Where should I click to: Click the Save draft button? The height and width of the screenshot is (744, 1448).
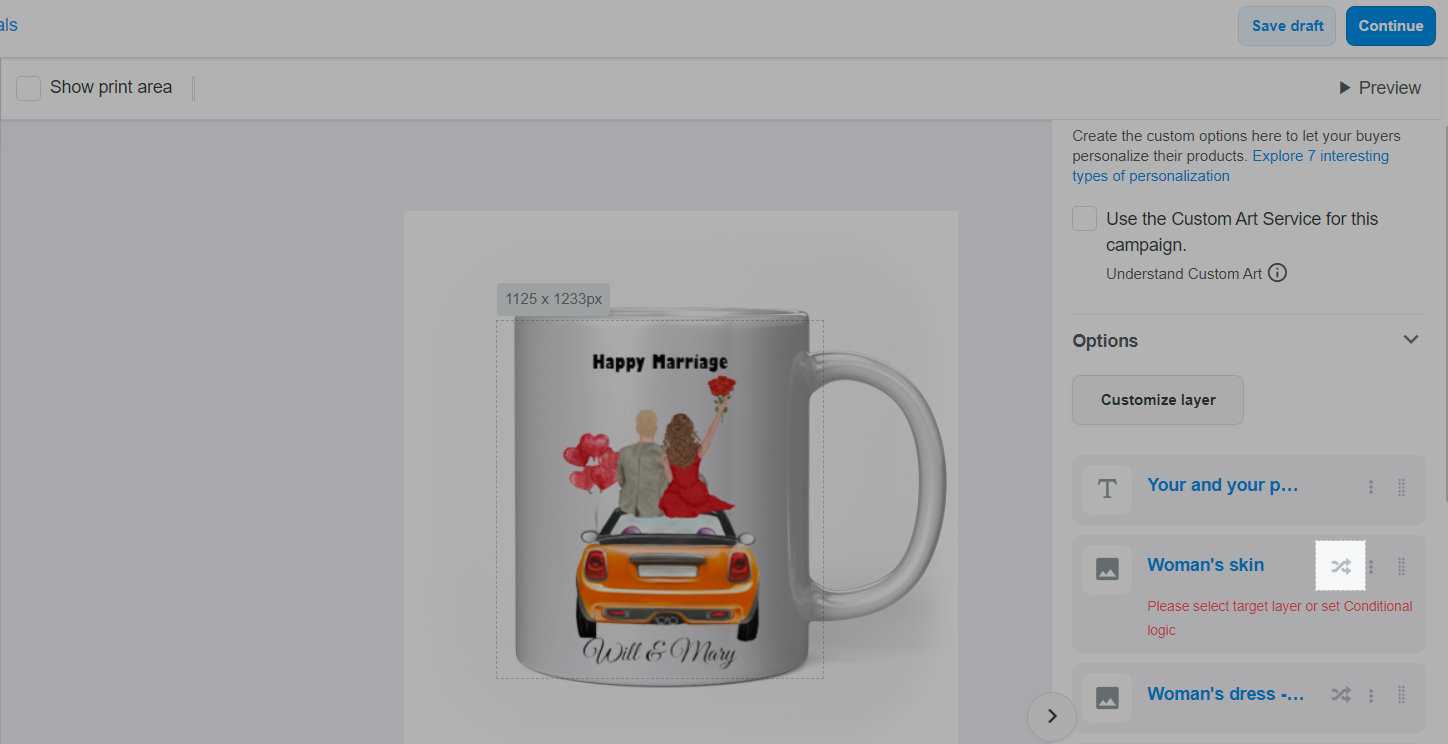pos(1287,26)
